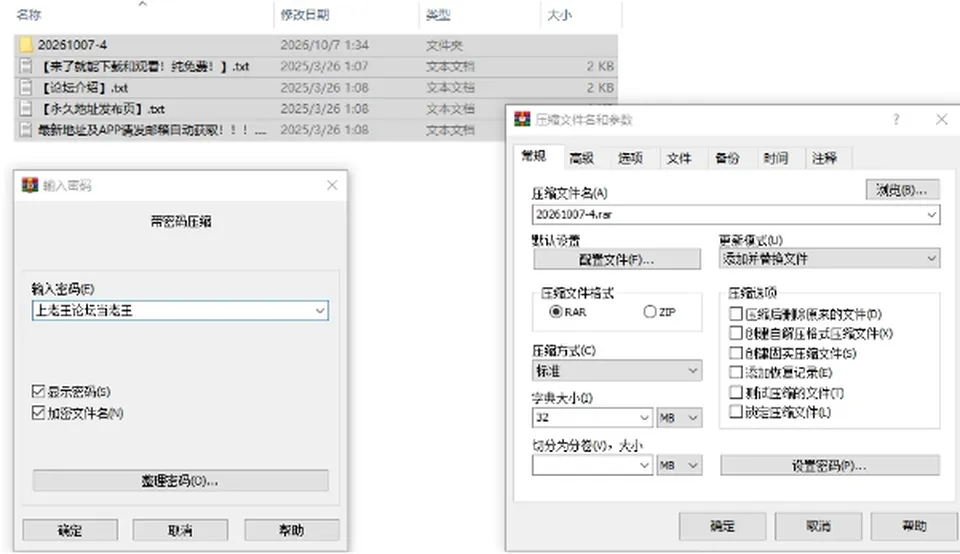Screen dimensions: 960x554
Task: Switch to the 文件 tab
Action: (679, 158)
